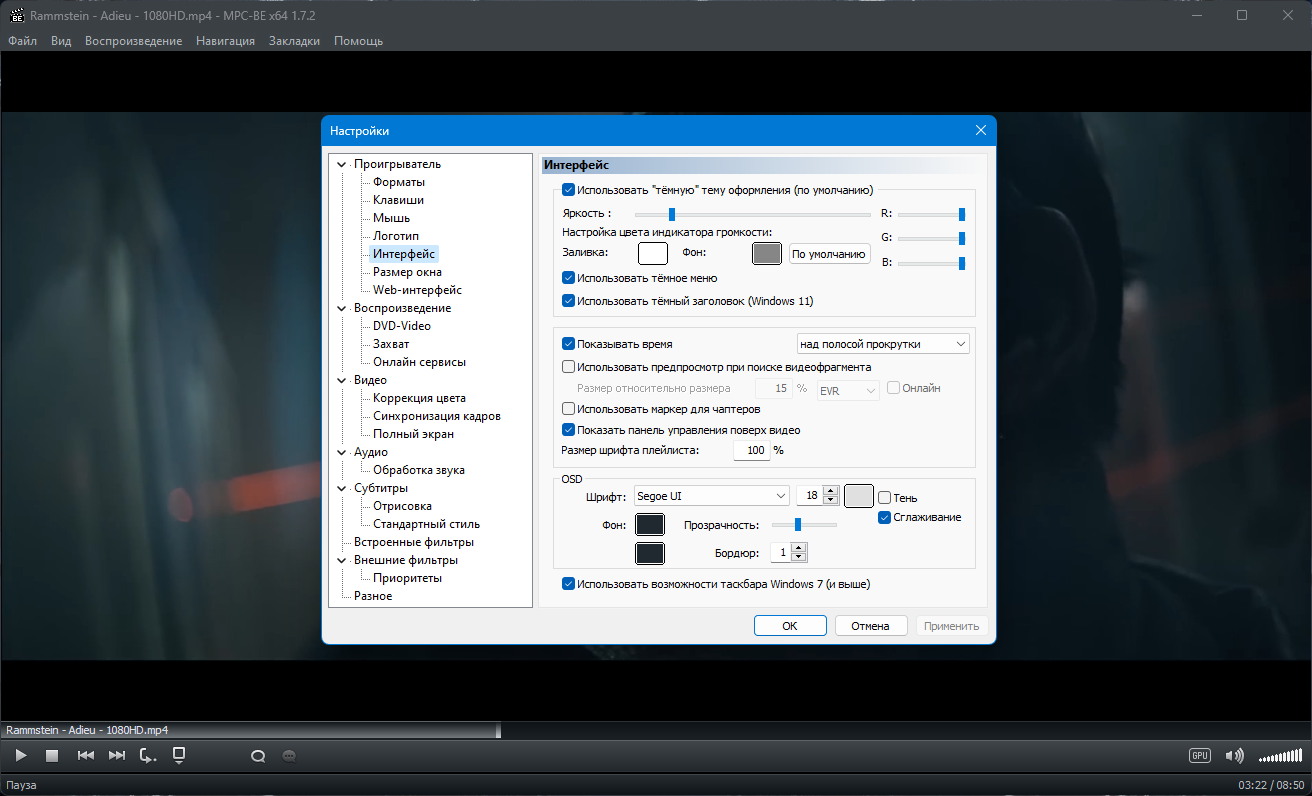Click the OSD font size field showing 18
1312x796 pixels.
tap(810, 496)
